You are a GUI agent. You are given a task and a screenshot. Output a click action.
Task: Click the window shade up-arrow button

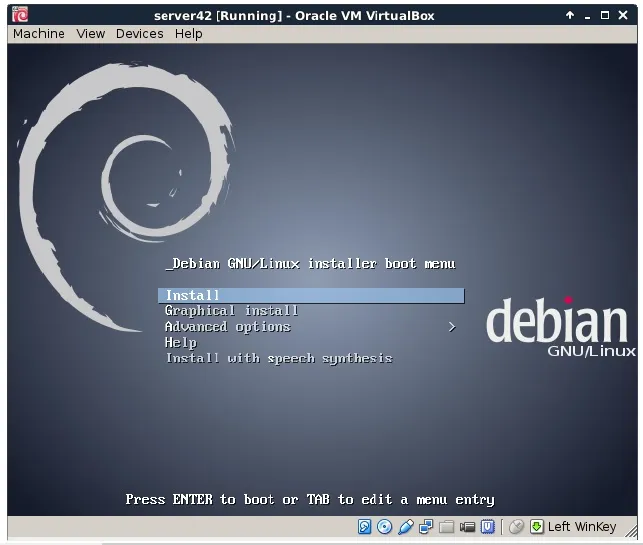pyautogui.click(x=570, y=15)
